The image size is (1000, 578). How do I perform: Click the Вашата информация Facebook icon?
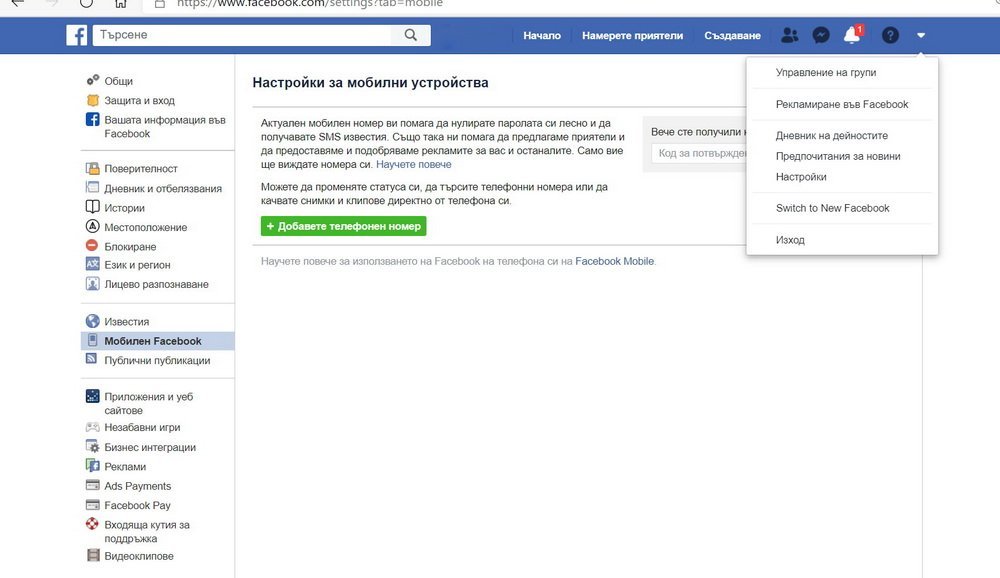[x=93, y=119]
